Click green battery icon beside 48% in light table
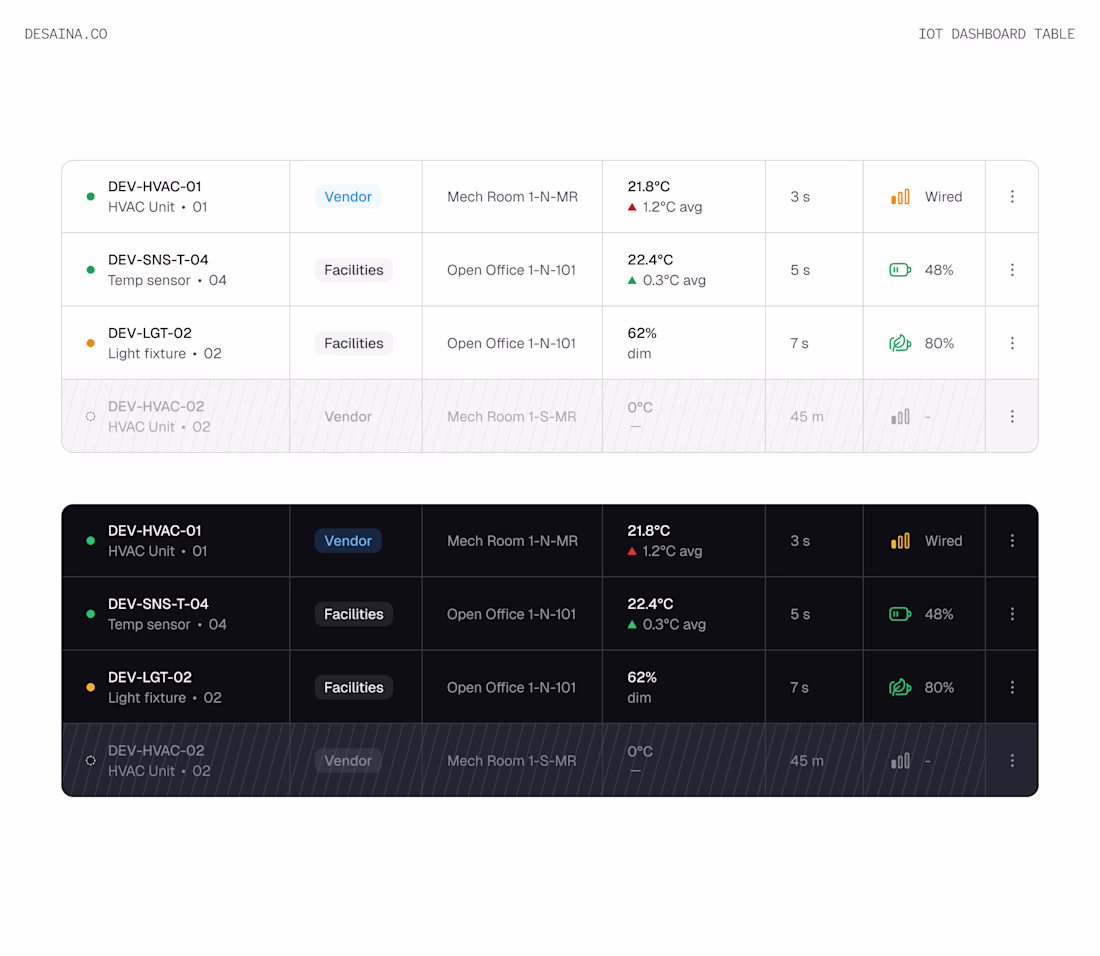 pyautogui.click(x=900, y=270)
